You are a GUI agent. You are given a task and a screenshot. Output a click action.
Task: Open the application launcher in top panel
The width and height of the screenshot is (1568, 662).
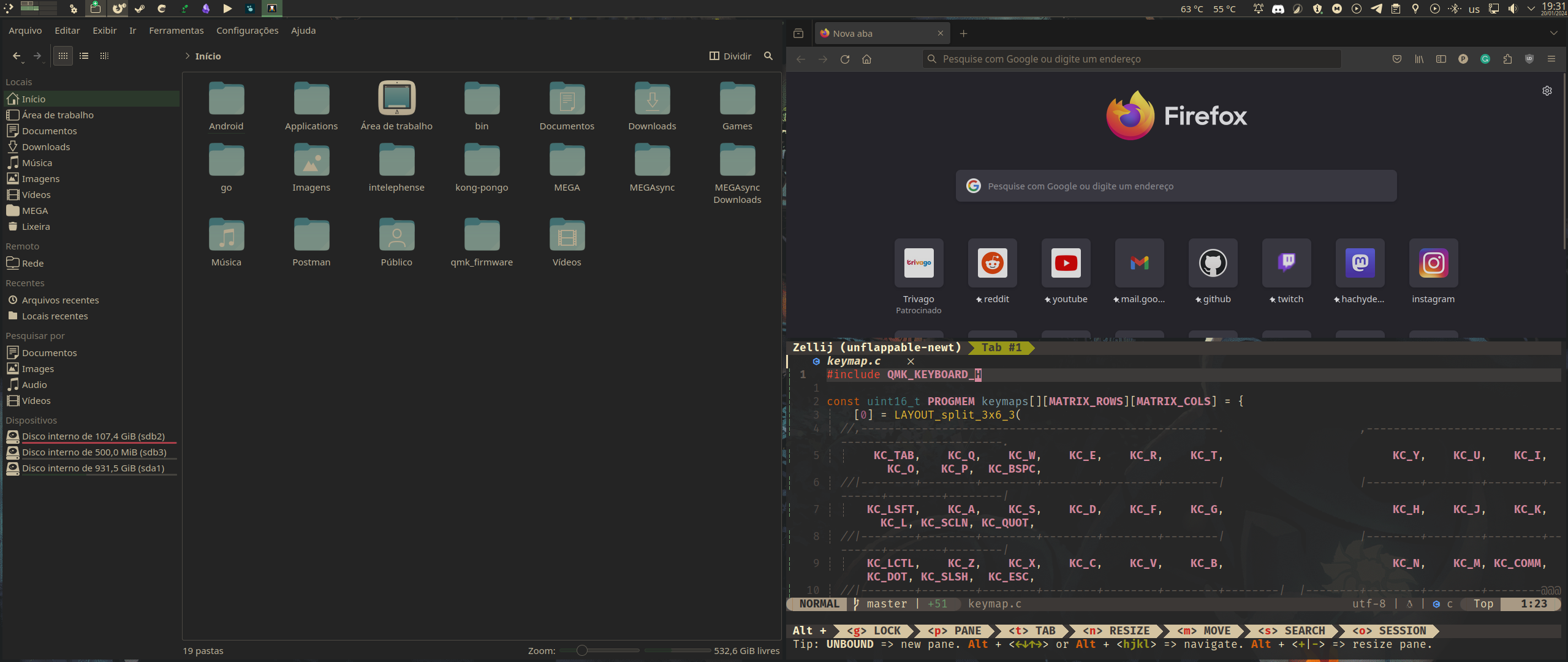9,9
